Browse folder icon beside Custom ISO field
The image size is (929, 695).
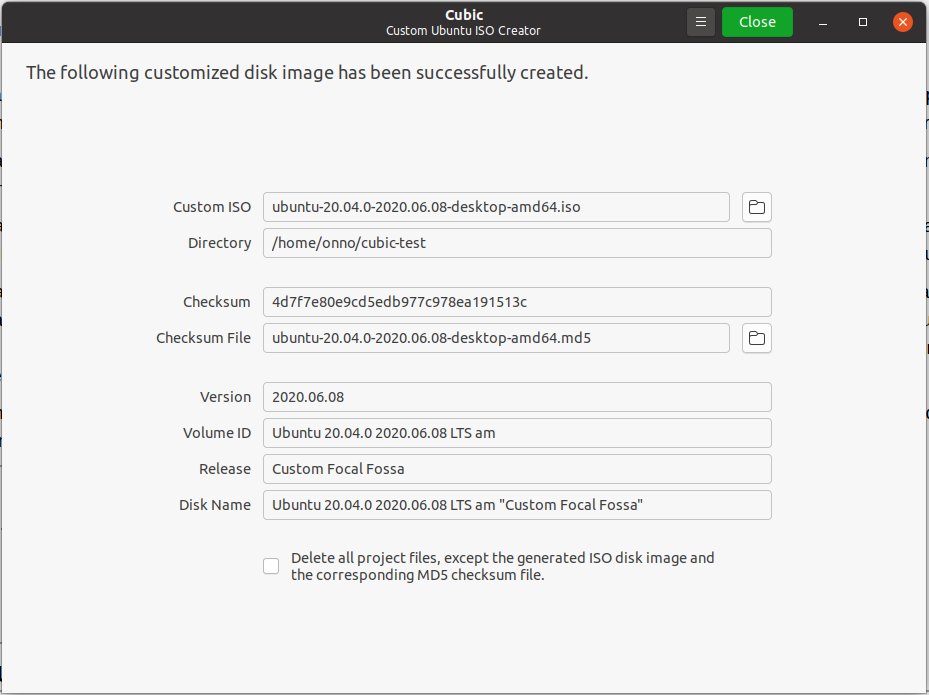757,207
